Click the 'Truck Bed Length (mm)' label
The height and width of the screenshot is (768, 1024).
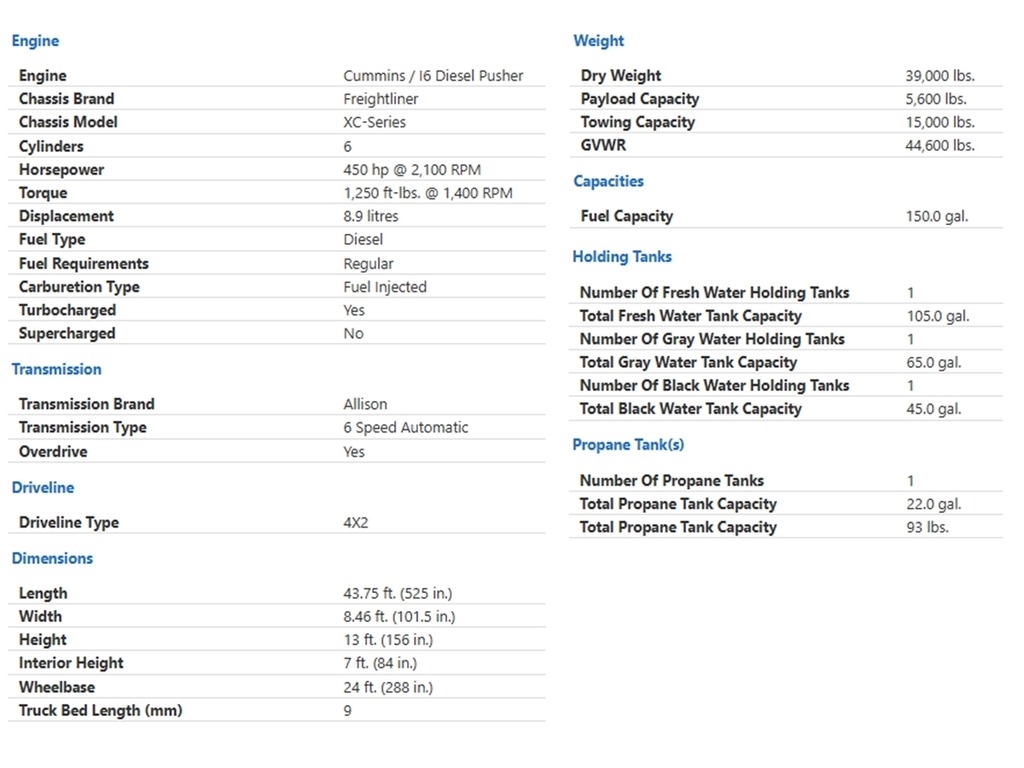[101, 711]
